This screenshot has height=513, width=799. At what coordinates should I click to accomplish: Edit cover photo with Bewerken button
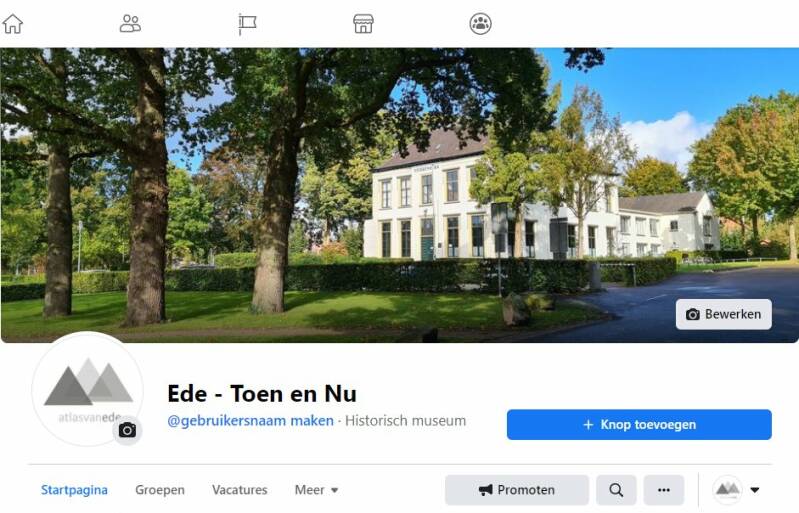[724, 314]
